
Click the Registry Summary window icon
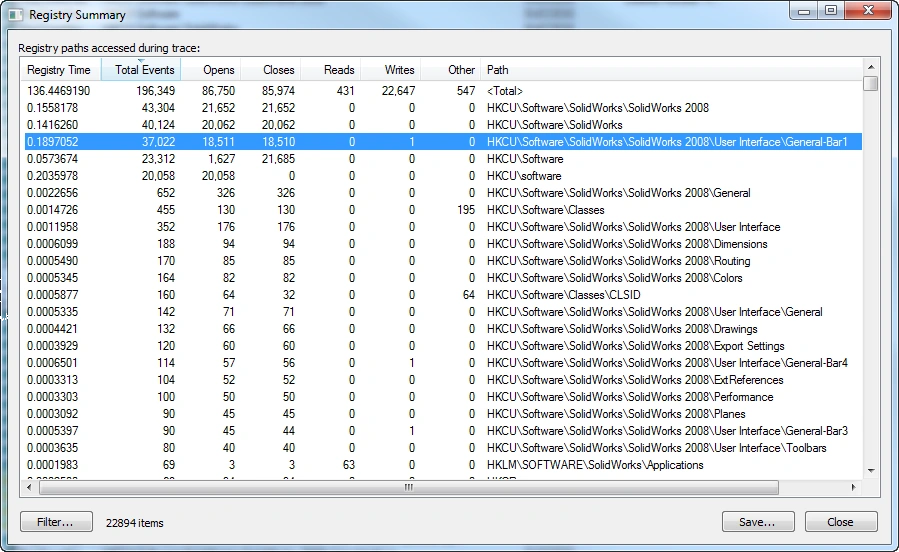(x=16, y=15)
